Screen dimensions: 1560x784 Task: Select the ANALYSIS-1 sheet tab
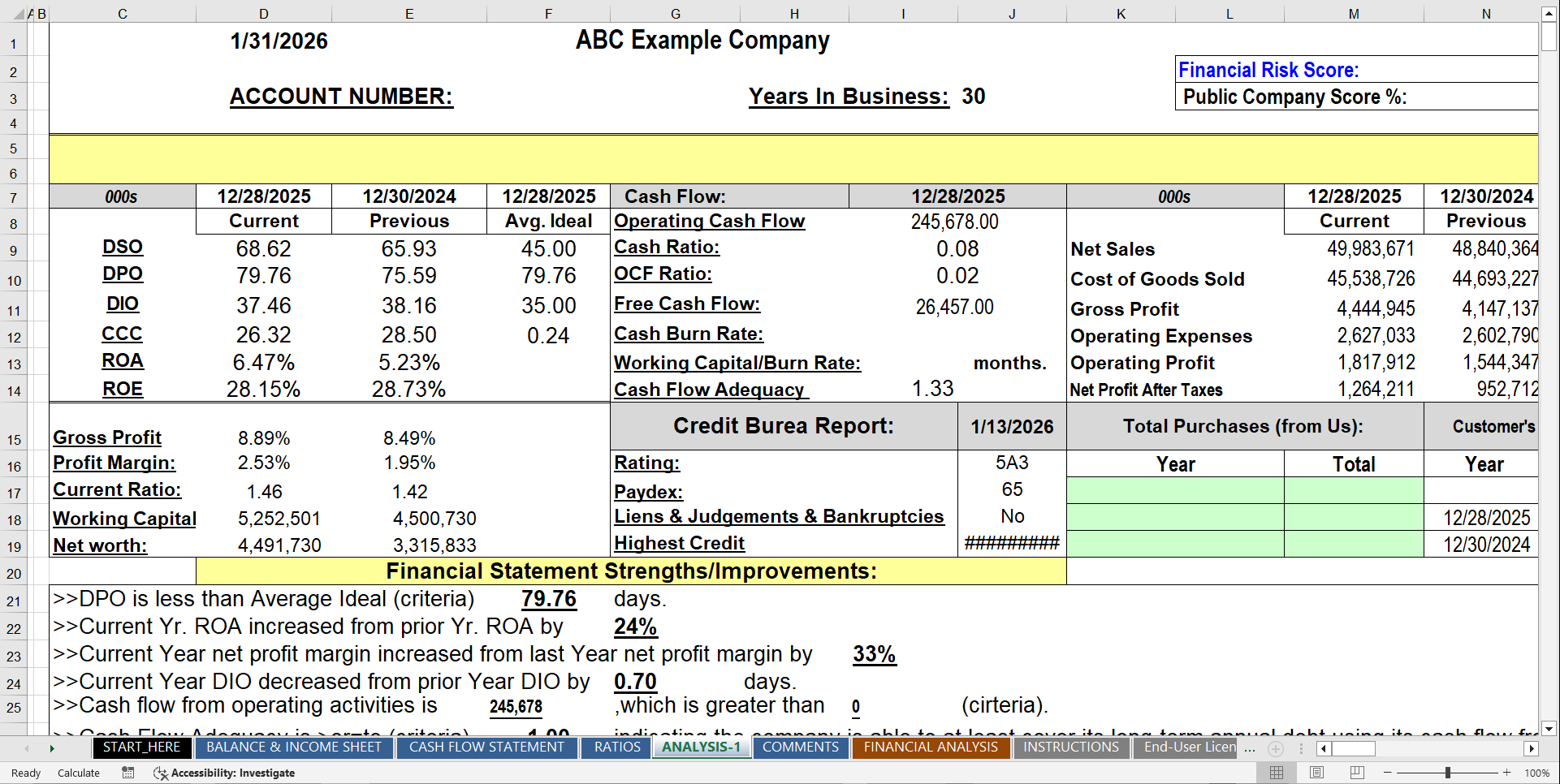(x=701, y=747)
